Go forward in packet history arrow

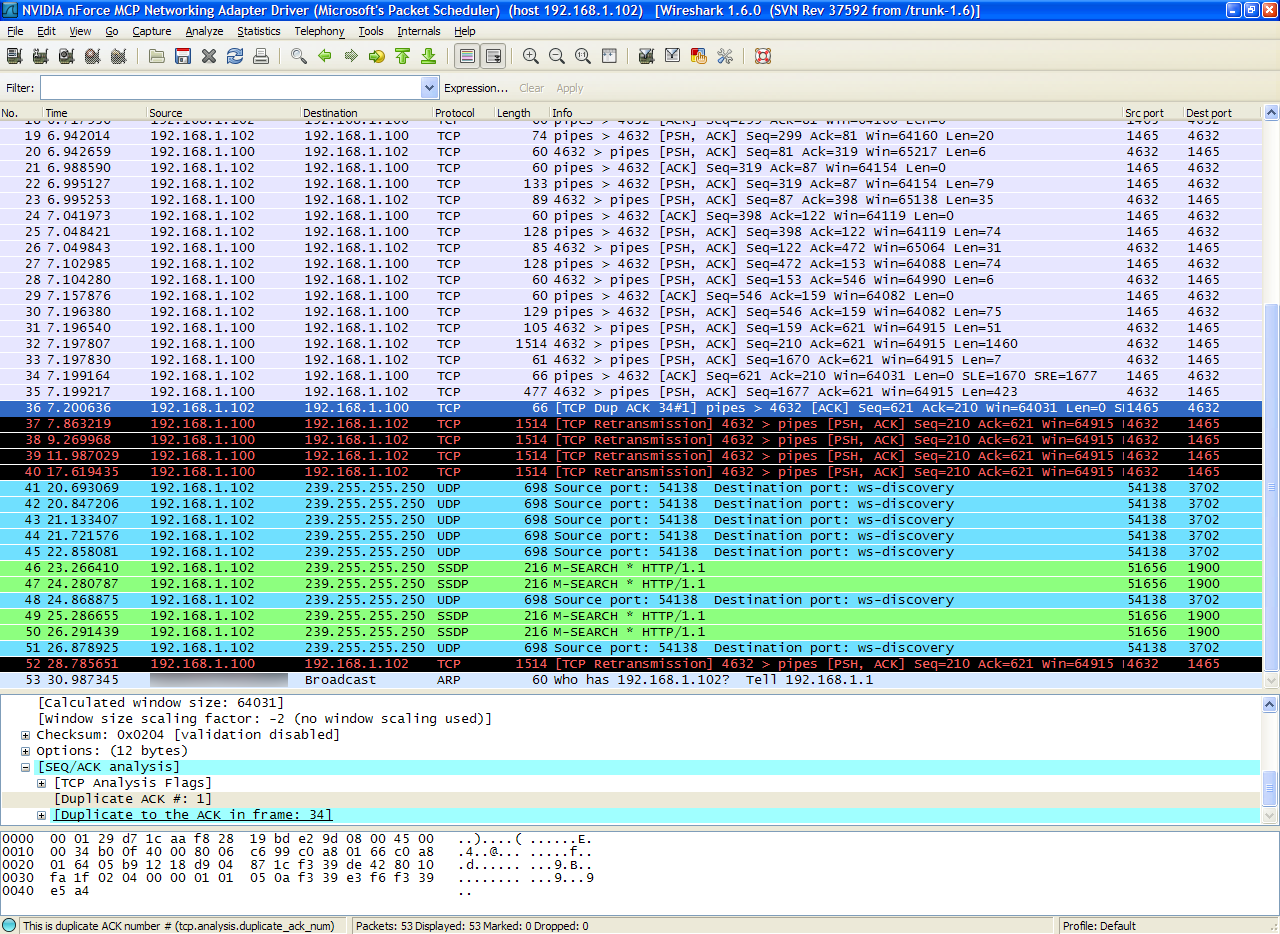[x=351, y=56]
